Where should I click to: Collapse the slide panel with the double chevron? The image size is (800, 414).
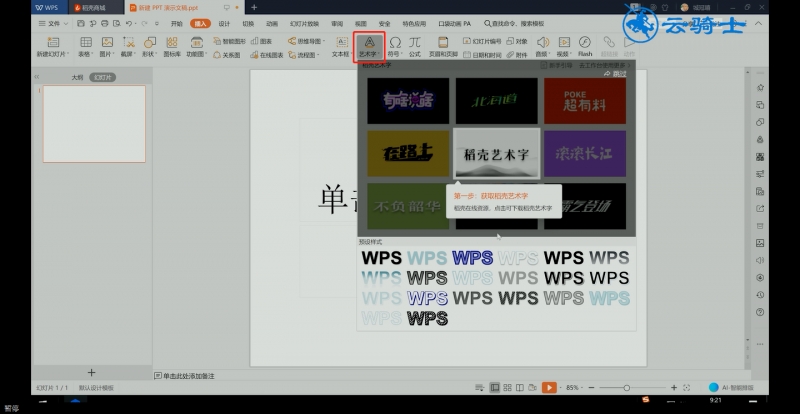click(x=37, y=77)
